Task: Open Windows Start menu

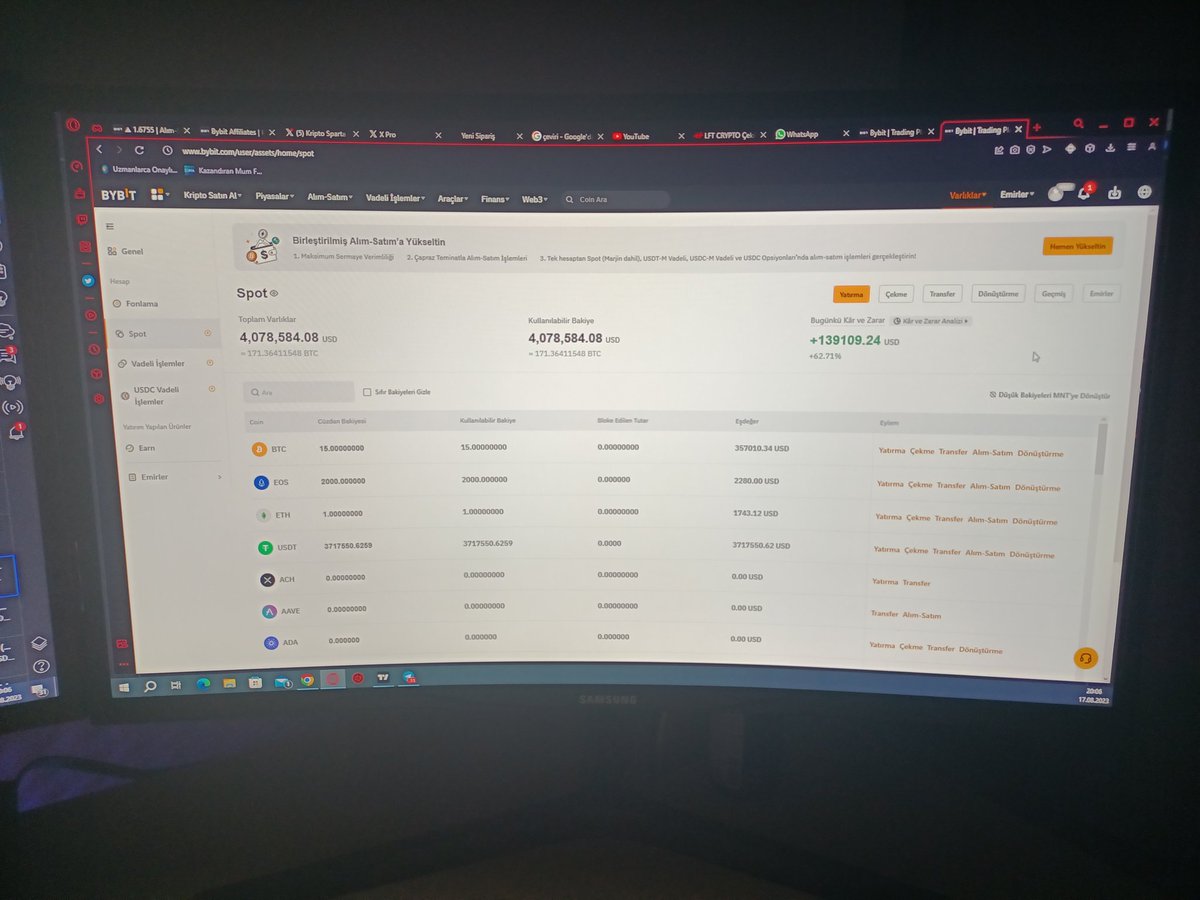Action: [x=124, y=687]
